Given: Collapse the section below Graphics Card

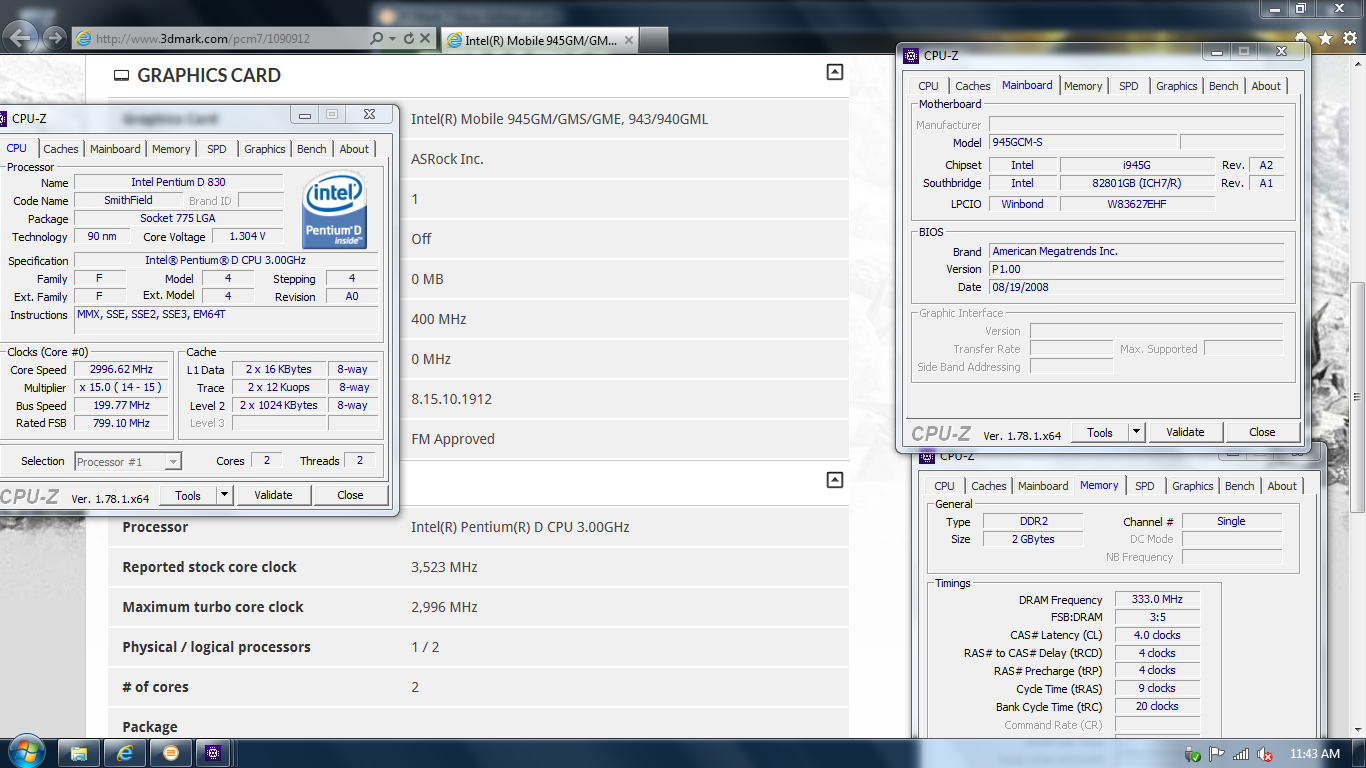Looking at the screenshot, I should point(835,480).
